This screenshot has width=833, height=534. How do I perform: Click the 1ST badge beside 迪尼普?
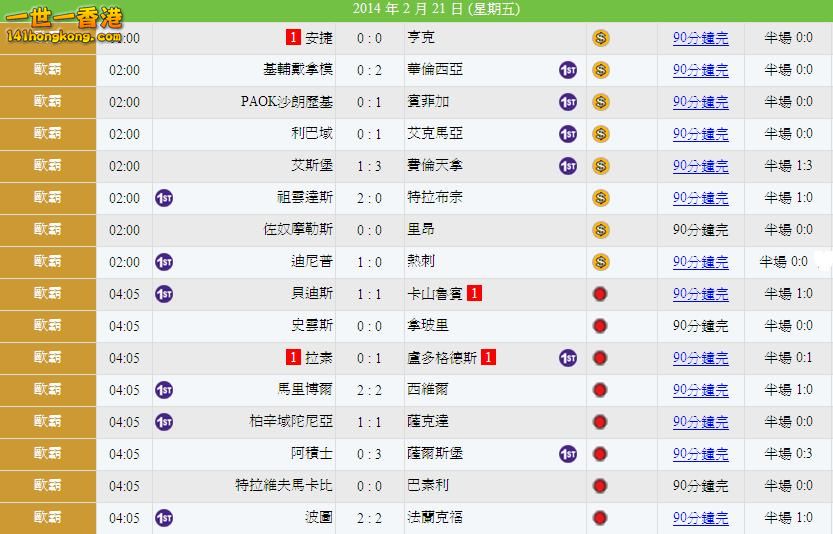(x=165, y=262)
